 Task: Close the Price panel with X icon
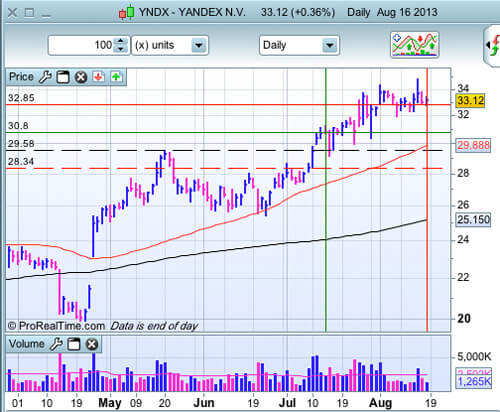pyautogui.click(x=81, y=77)
